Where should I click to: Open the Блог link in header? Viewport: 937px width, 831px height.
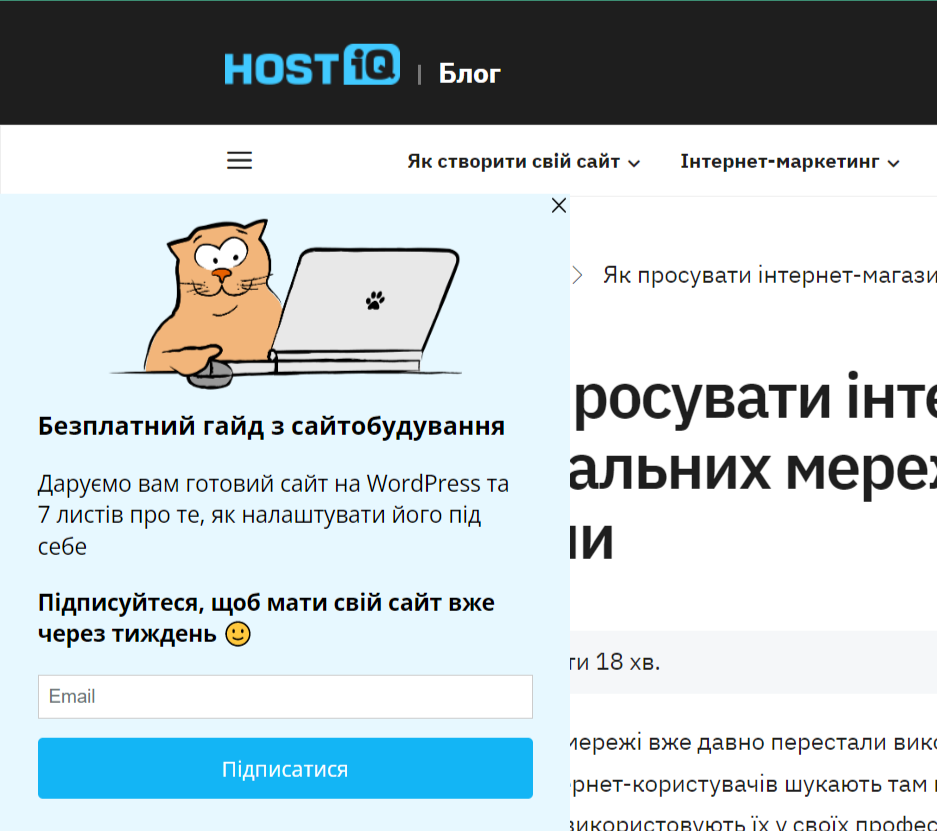coord(469,74)
